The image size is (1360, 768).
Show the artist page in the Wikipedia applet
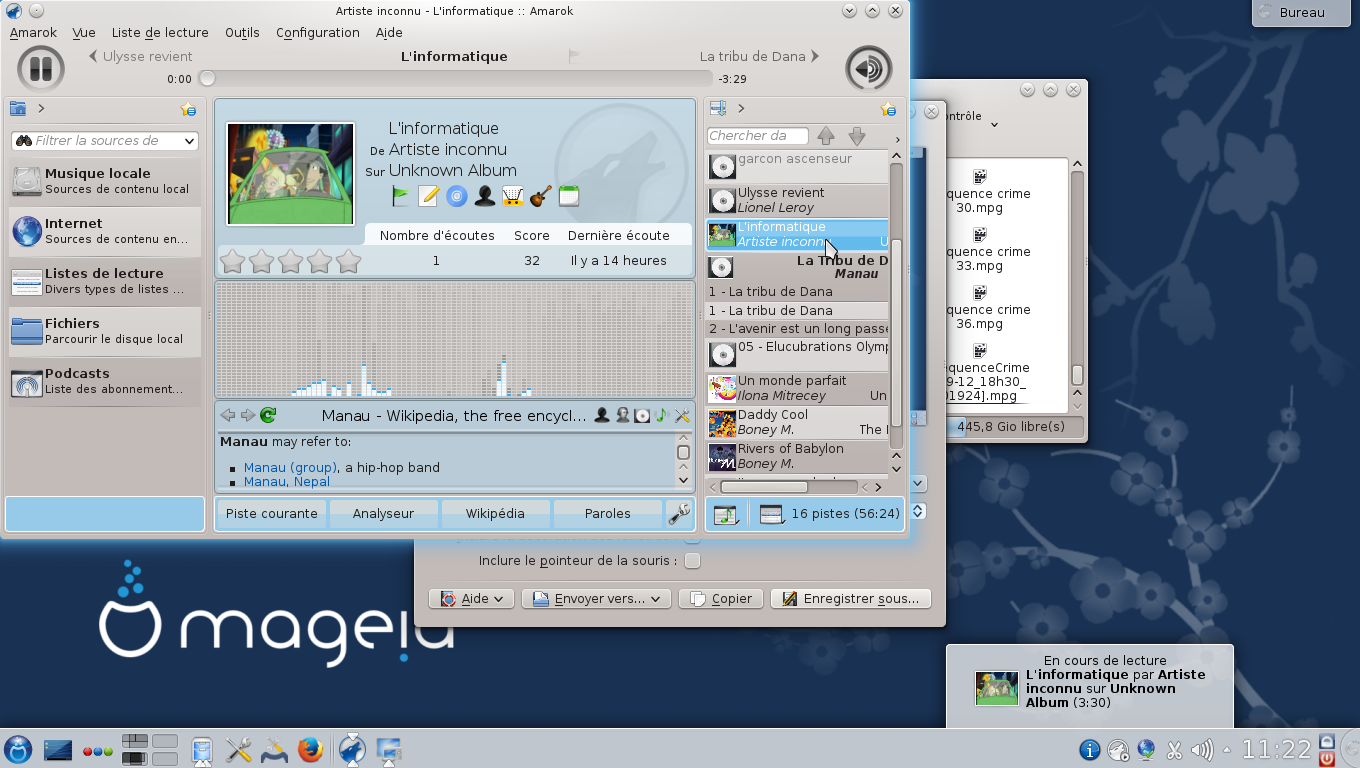pyautogui.click(x=602, y=415)
